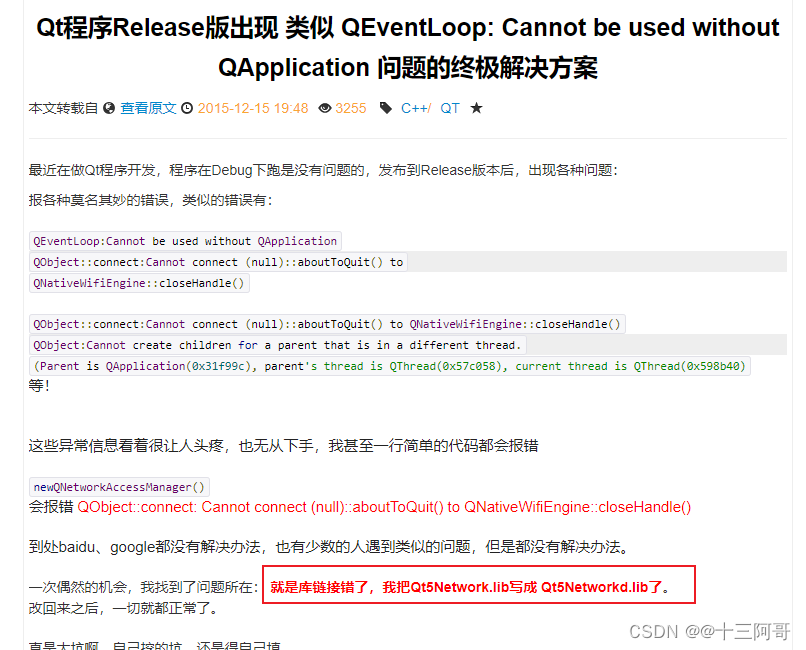The width and height of the screenshot is (806, 650).
Task: Click text 一次偶然的机会，我找到了问题所在
Action: click(143, 587)
